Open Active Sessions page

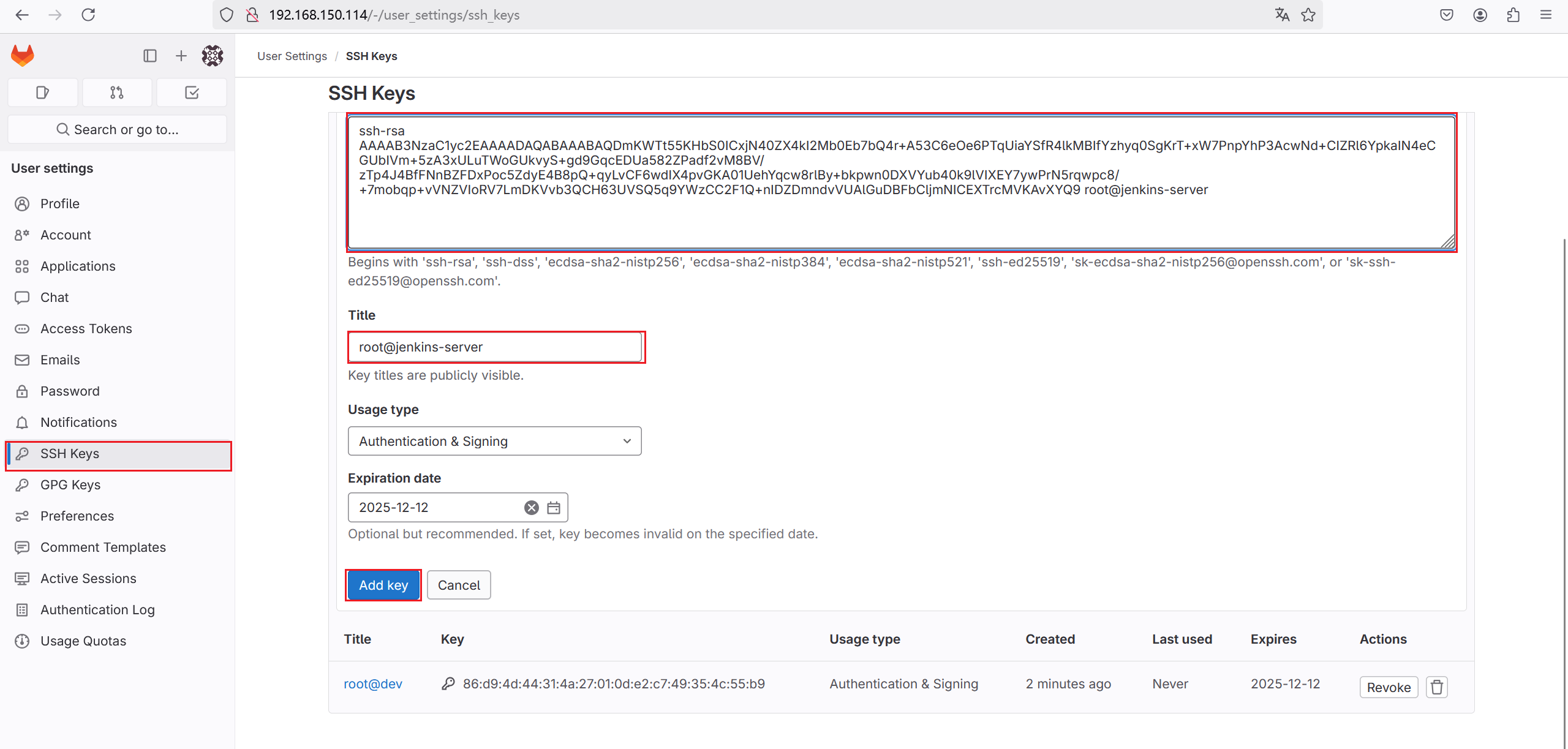tap(118, 578)
